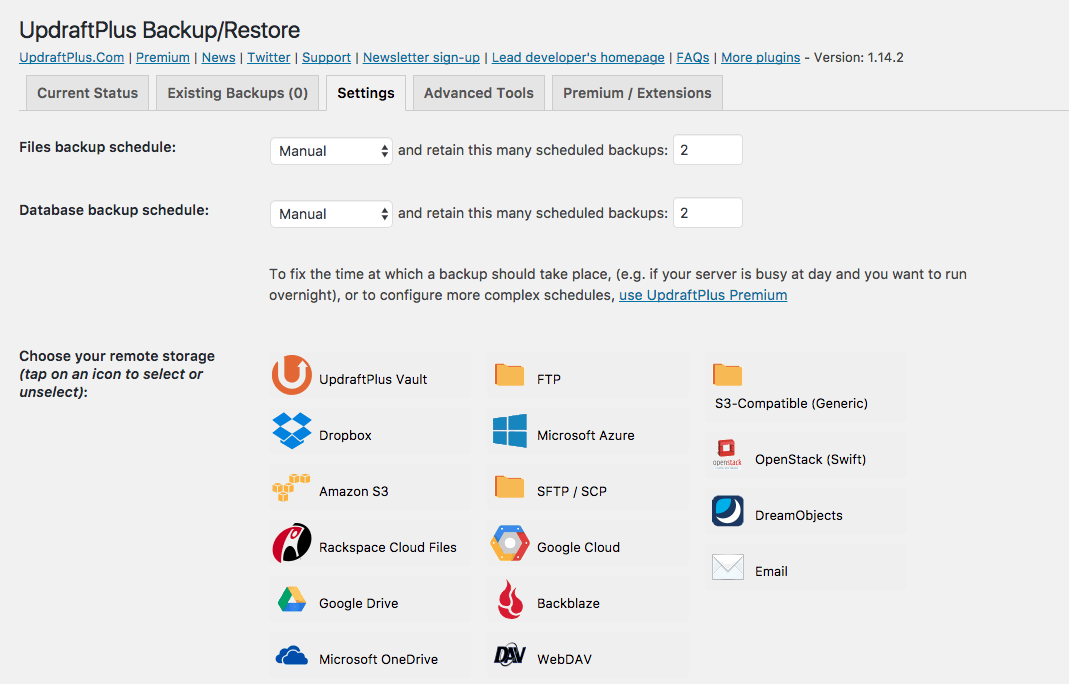Open the News link
The height and width of the screenshot is (684, 1069).
(x=218, y=58)
